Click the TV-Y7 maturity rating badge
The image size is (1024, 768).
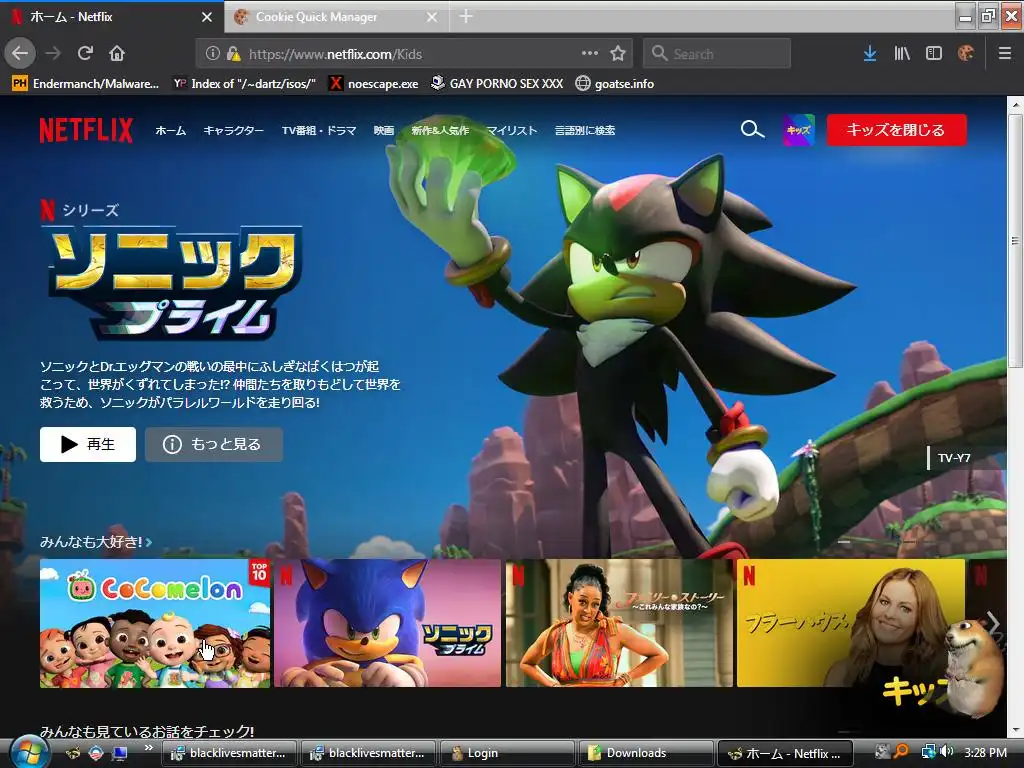954,458
